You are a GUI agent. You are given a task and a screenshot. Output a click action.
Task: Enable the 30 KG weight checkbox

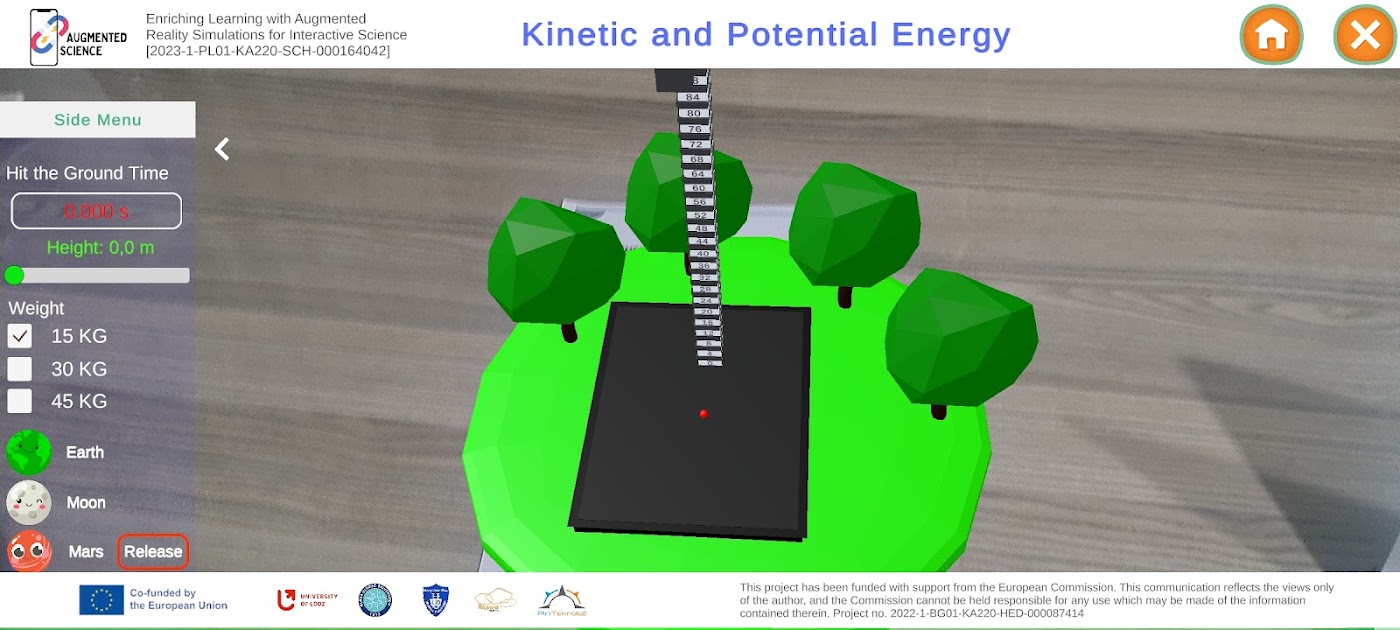click(x=20, y=369)
